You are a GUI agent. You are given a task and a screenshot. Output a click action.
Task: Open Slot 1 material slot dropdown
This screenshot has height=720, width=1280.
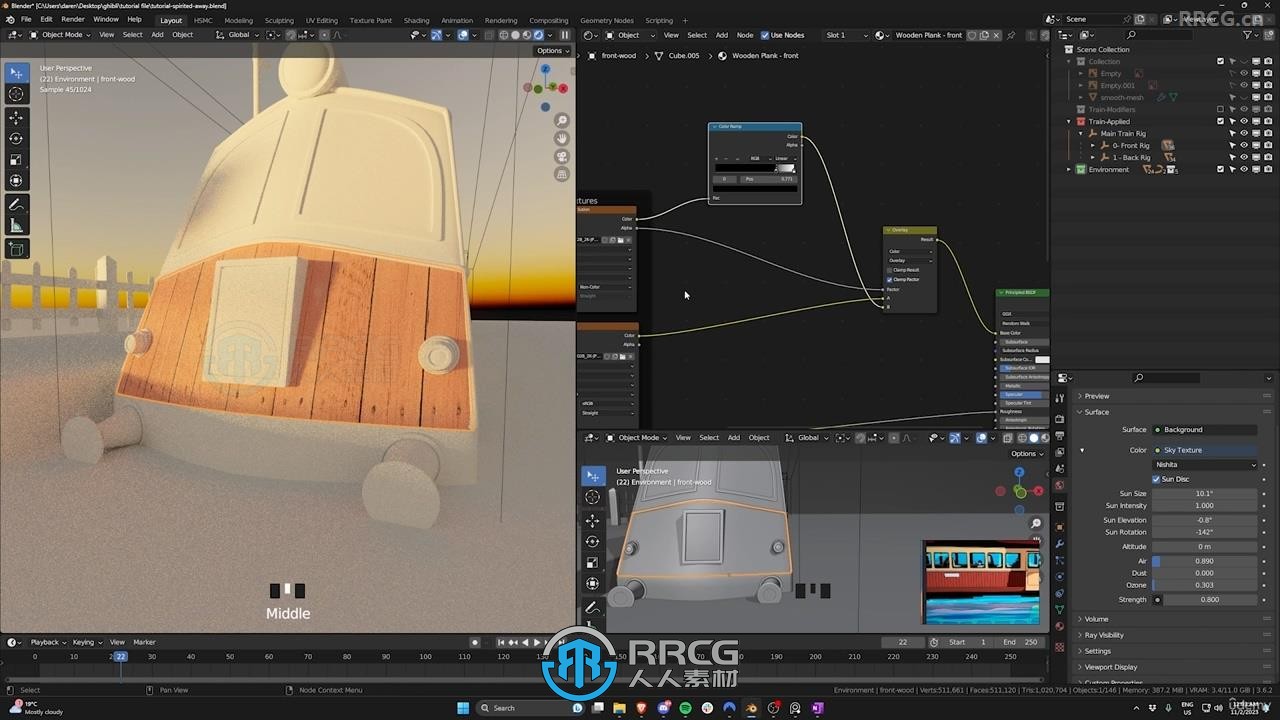click(848, 35)
